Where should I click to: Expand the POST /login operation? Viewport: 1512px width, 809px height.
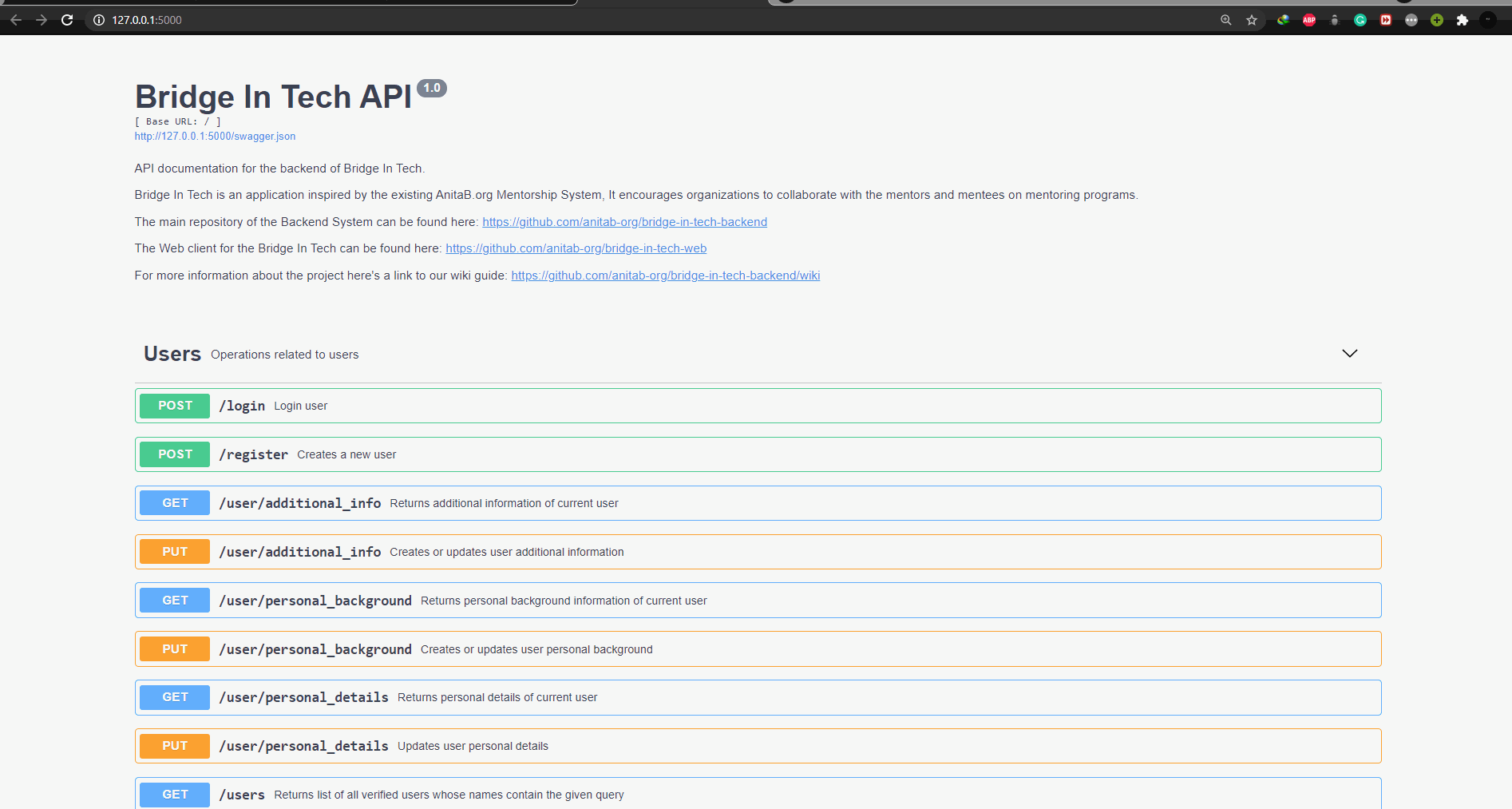(758, 406)
